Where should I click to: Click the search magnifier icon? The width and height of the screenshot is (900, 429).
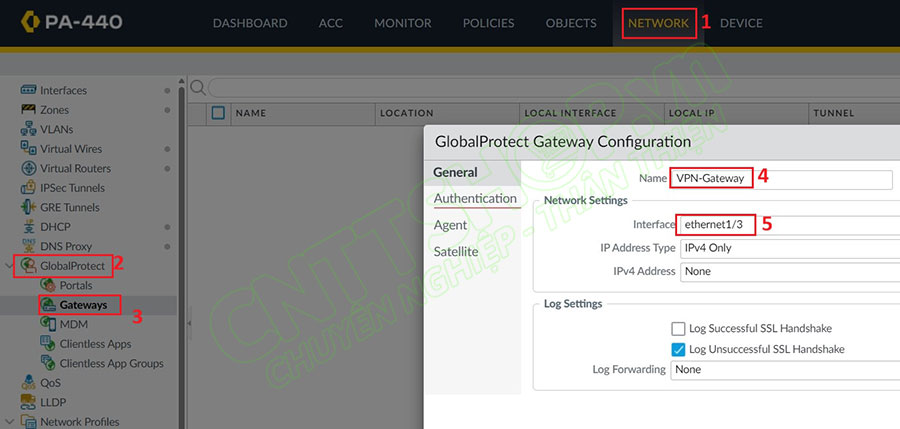pyautogui.click(x=198, y=88)
